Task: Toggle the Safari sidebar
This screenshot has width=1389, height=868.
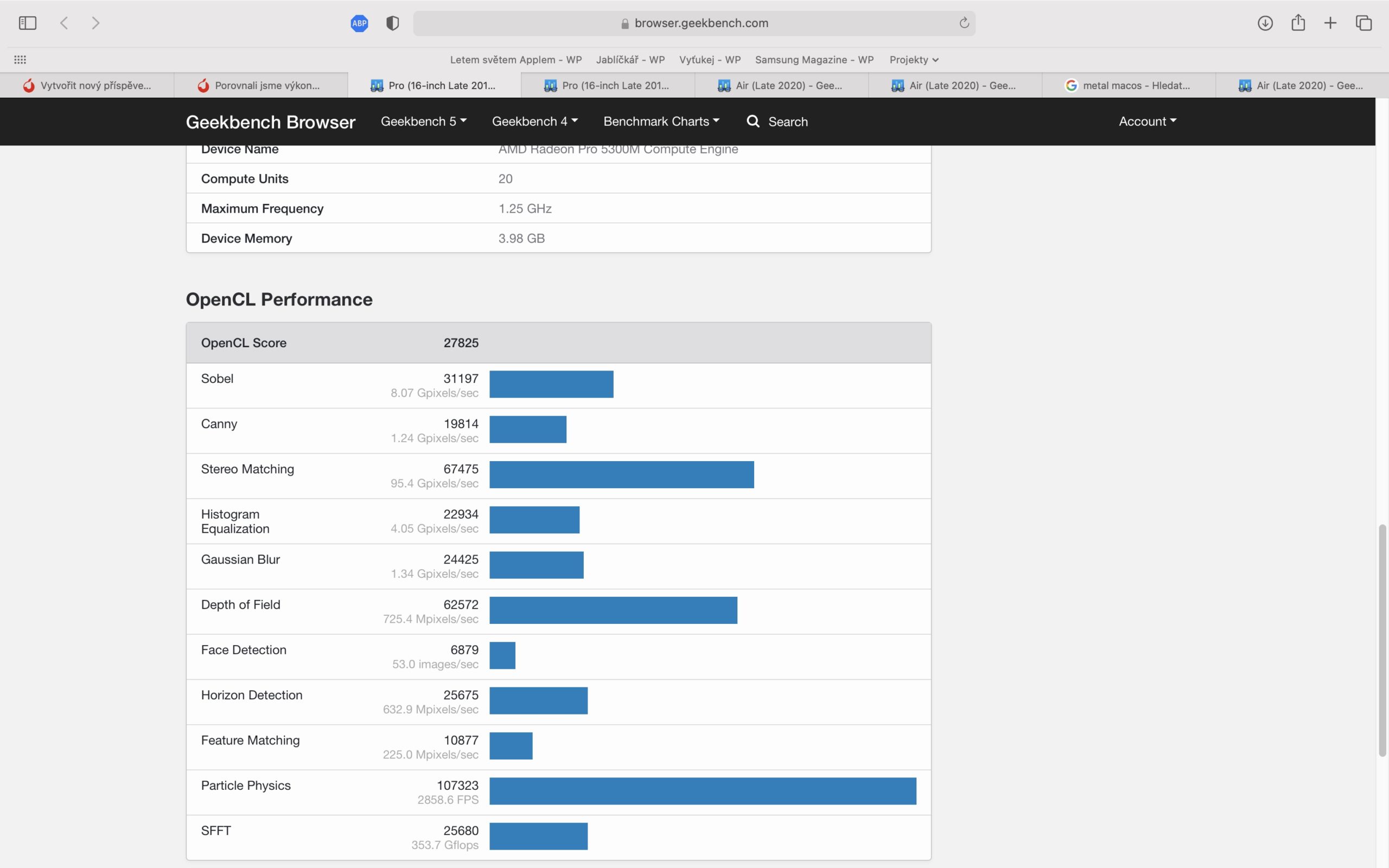Action: [x=28, y=23]
